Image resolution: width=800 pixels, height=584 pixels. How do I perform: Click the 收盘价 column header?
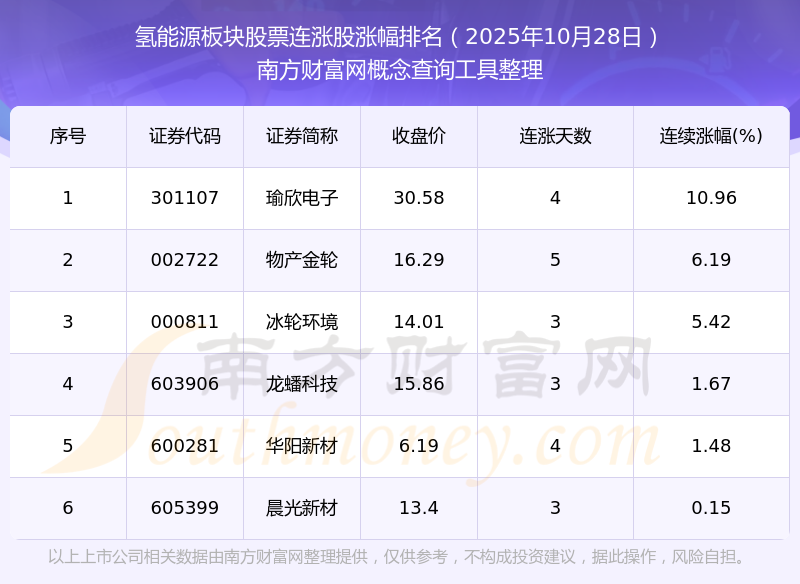(419, 136)
